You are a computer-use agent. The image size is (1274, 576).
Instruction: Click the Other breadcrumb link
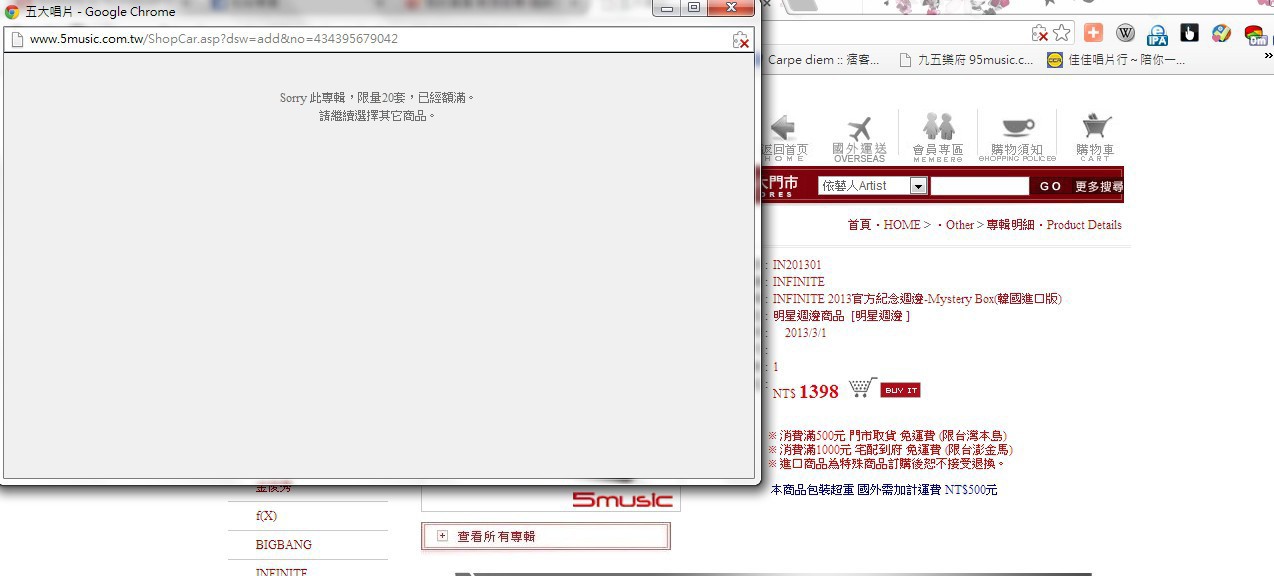(959, 225)
